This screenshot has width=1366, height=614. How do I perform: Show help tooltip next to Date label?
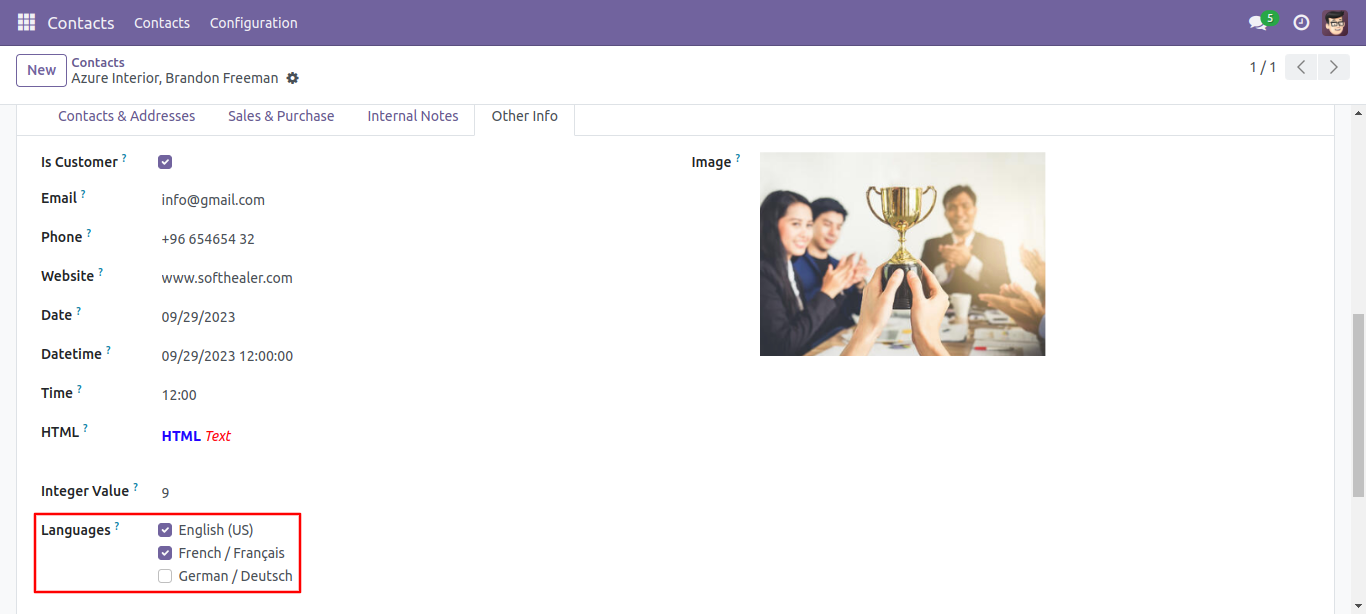[x=78, y=311]
